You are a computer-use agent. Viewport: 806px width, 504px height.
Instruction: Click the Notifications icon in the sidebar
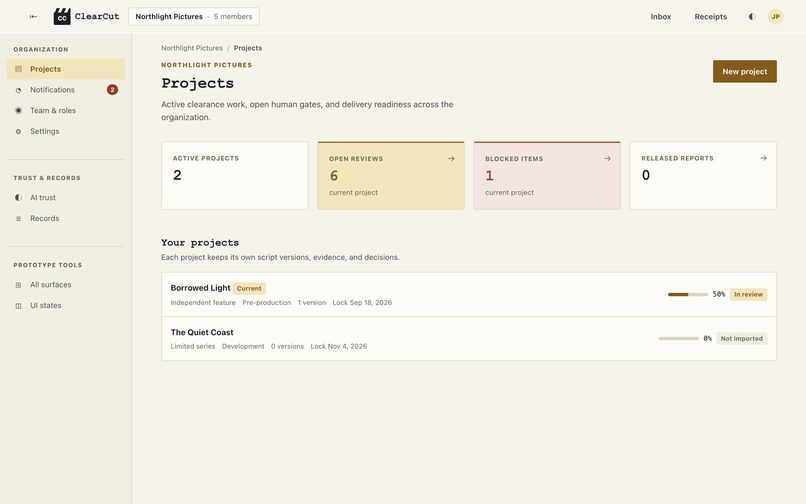[x=19, y=90]
